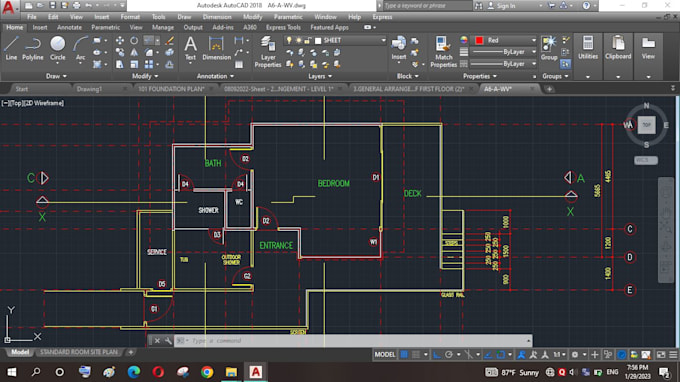This screenshot has height=382, width=680.
Task: Click the viewport controls label [-][Top][2D Wireframe]
Action: tap(33, 103)
